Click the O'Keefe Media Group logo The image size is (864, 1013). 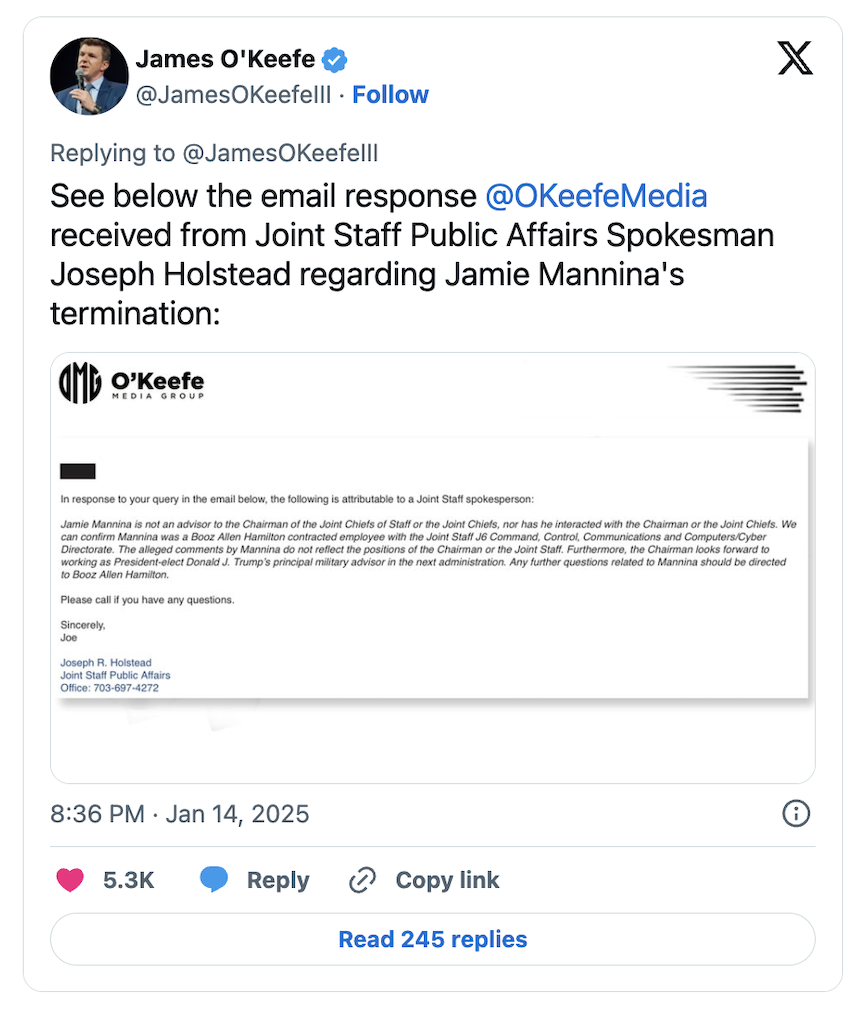[x=132, y=382]
